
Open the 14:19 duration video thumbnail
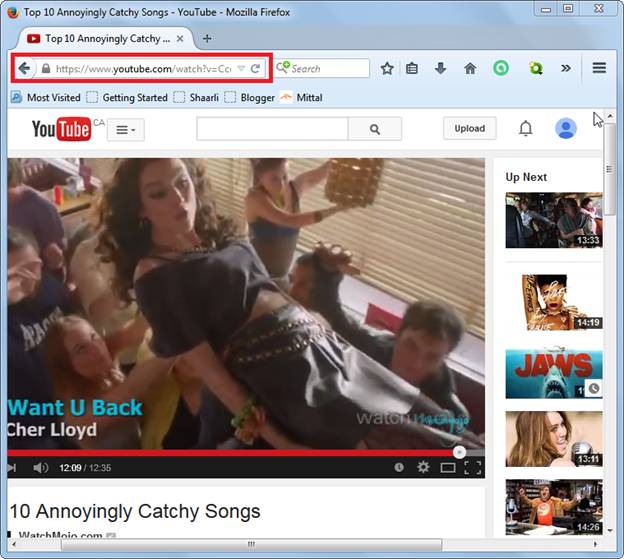coord(554,302)
